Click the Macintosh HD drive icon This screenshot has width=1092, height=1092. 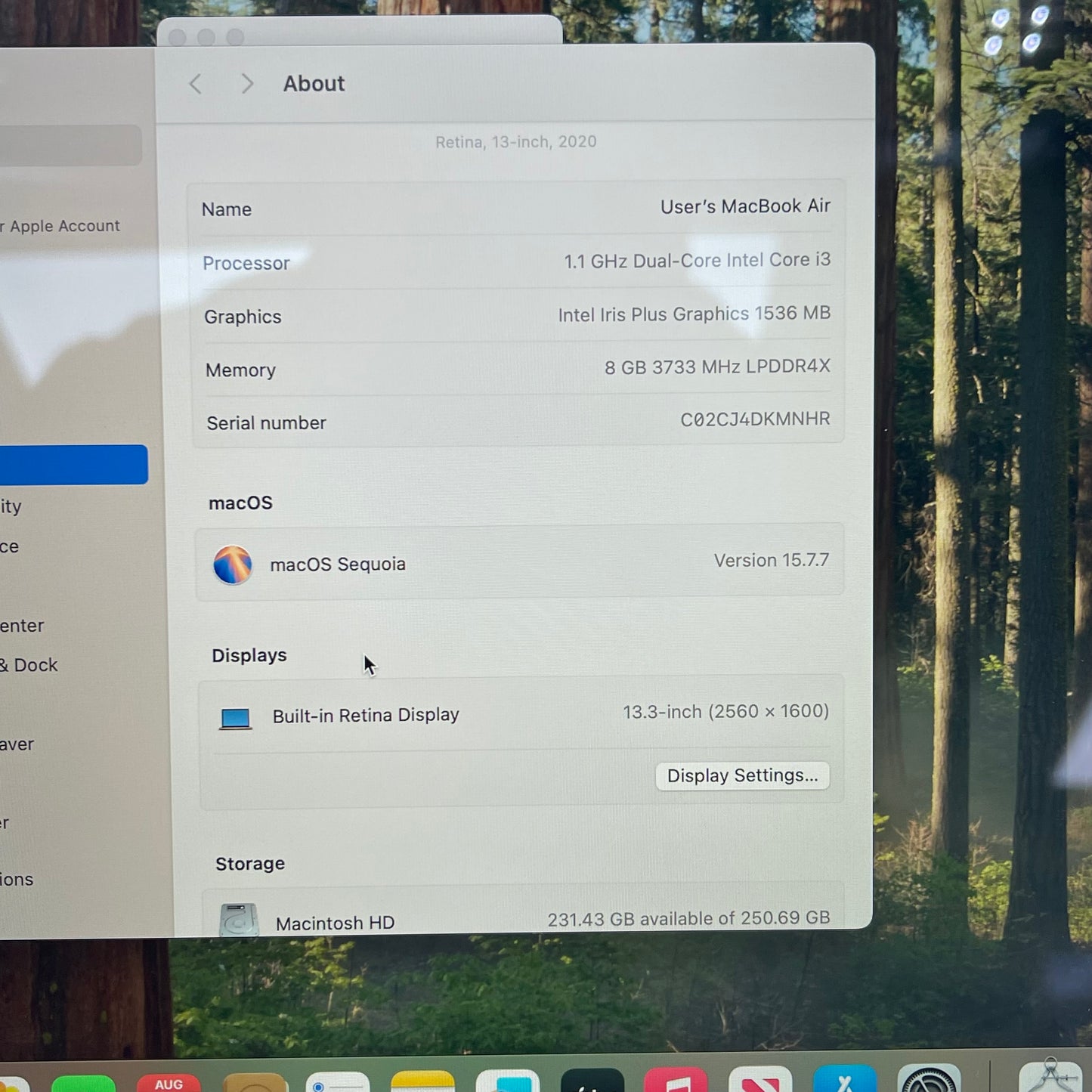tap(239, 920)
